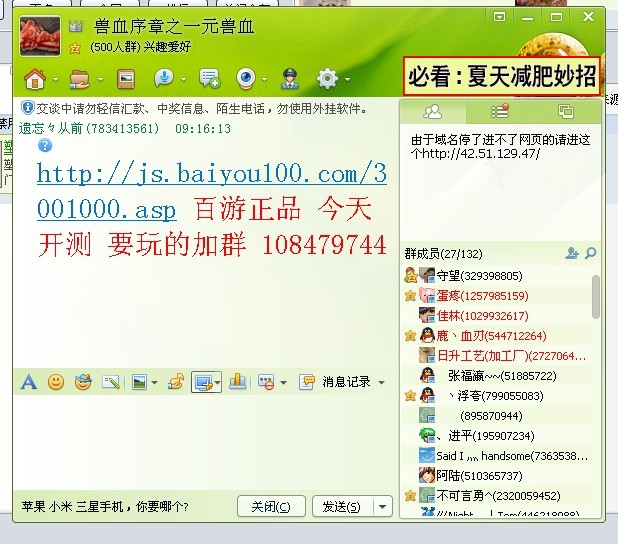Screen dimensions: 618x544
Task: Switch to the list tab with red dot
Action: (x=499, y=111)
